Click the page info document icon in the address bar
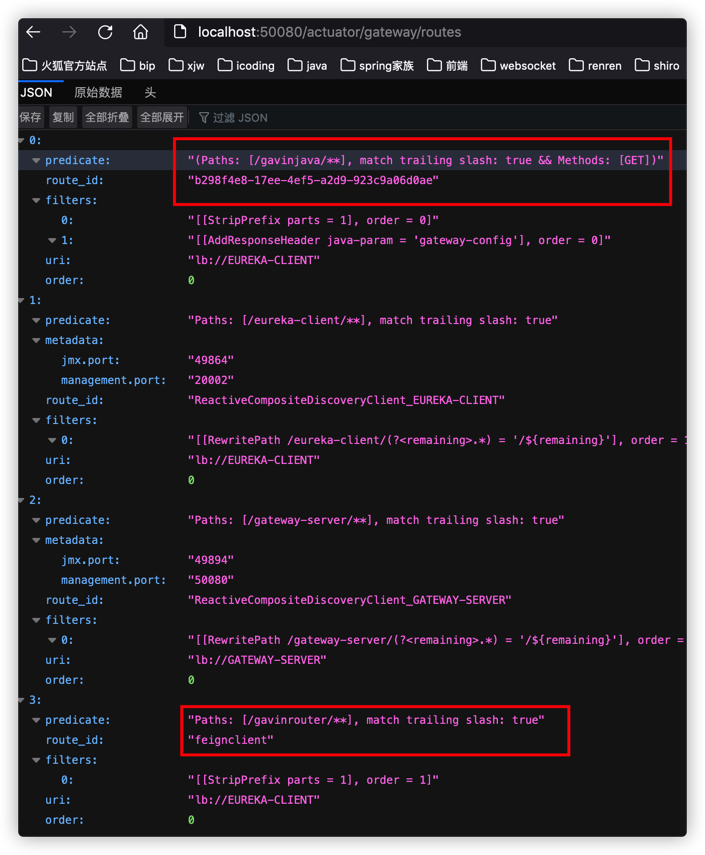This screenshot has width=705, height=855. [x=180, y=32]
